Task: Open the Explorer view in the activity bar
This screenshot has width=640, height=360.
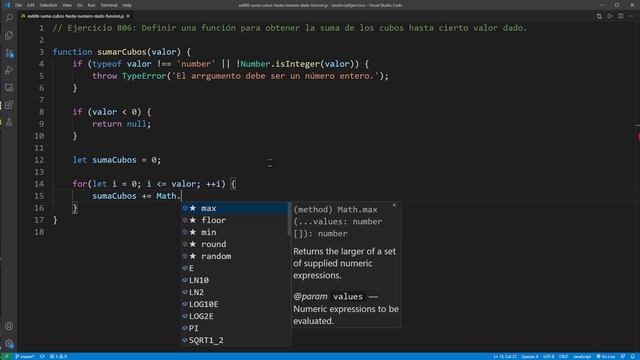Action: click(x=9, y=36)
